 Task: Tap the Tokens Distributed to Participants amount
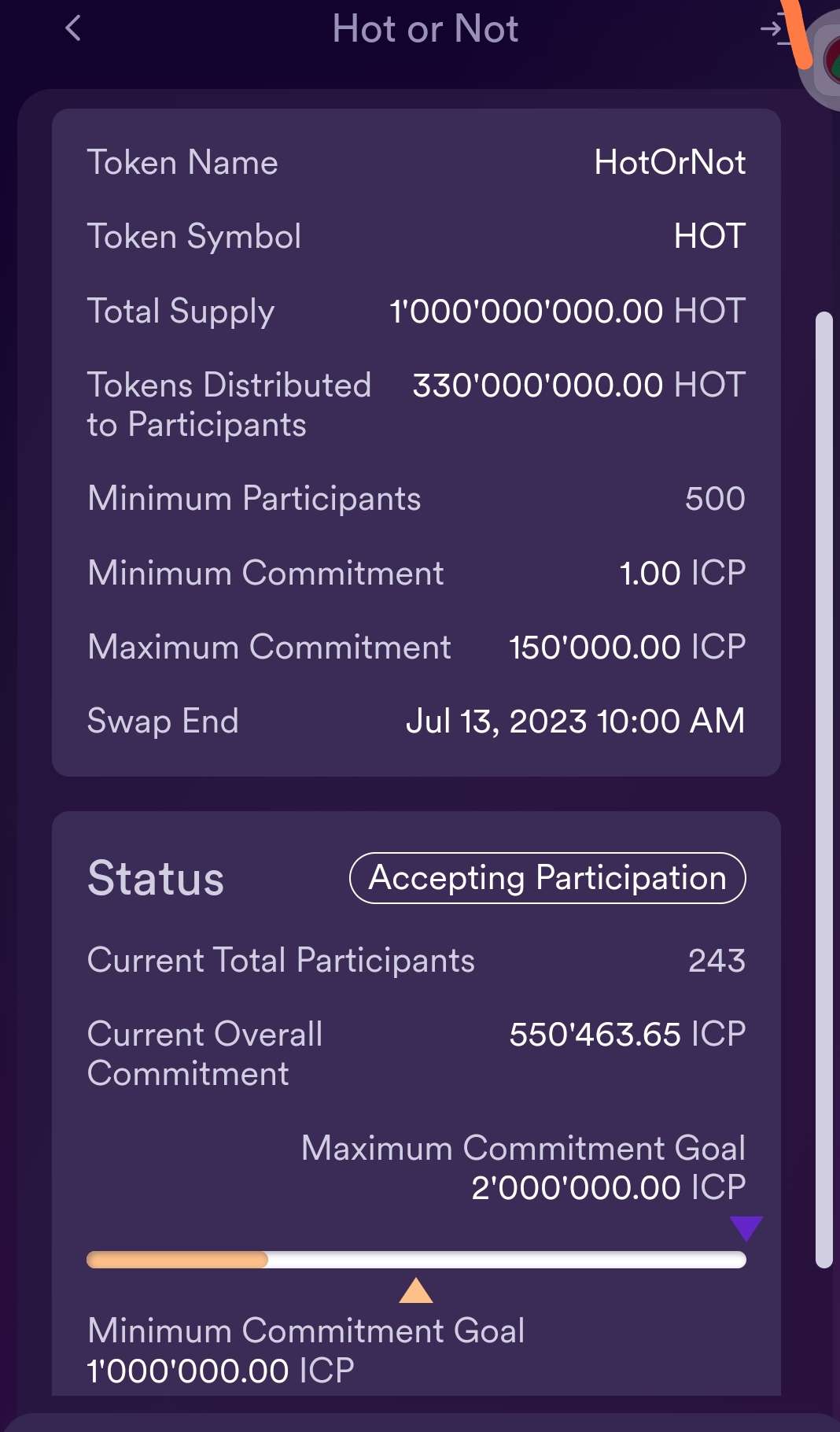coord(578,386)
